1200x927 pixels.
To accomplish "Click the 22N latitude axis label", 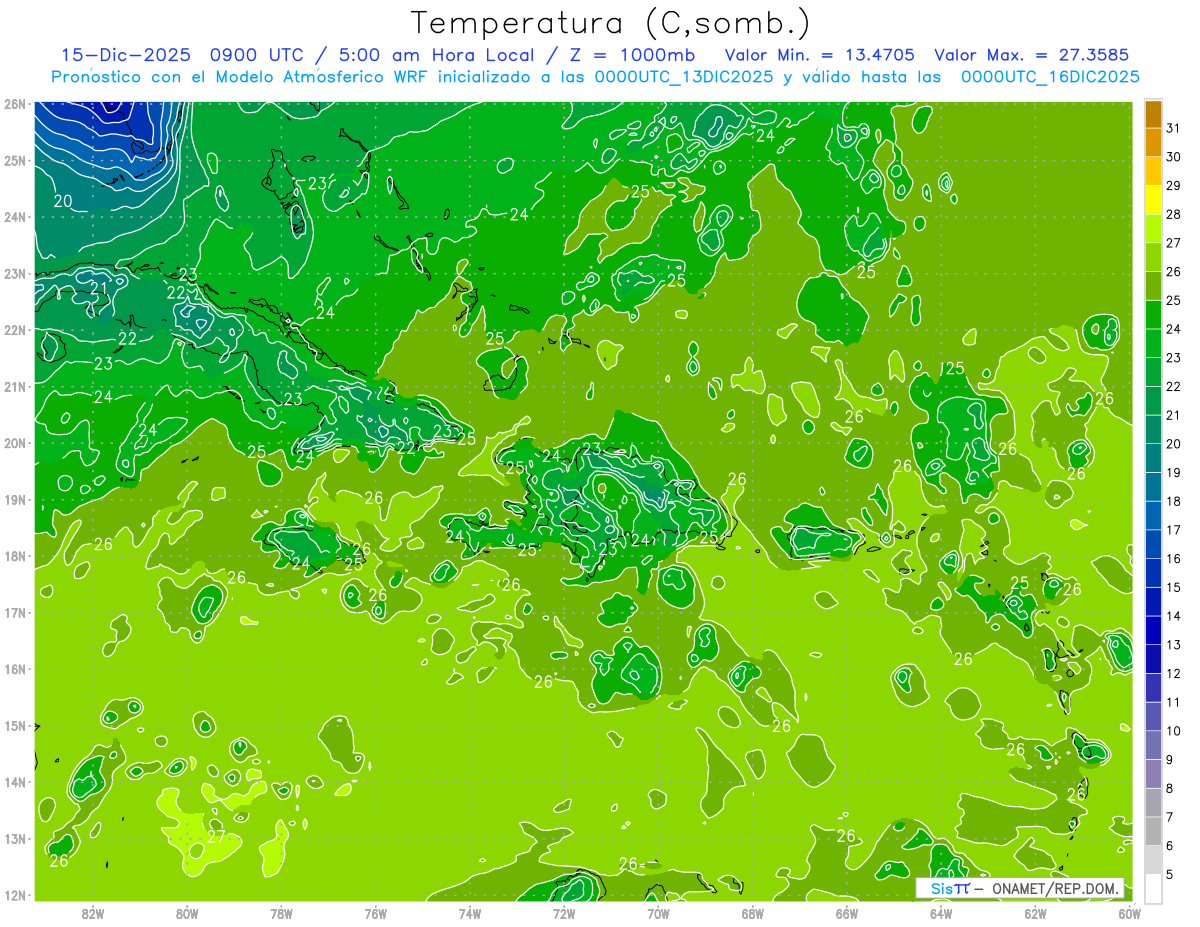I will tap(15, 330).
